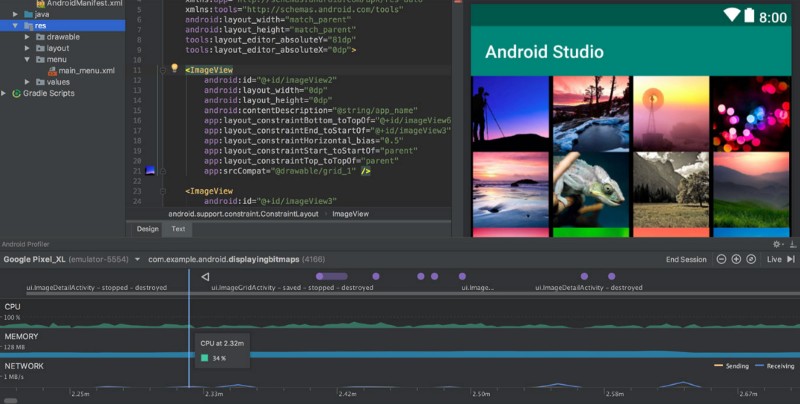Expand the java folder arrow

point(15,14)
